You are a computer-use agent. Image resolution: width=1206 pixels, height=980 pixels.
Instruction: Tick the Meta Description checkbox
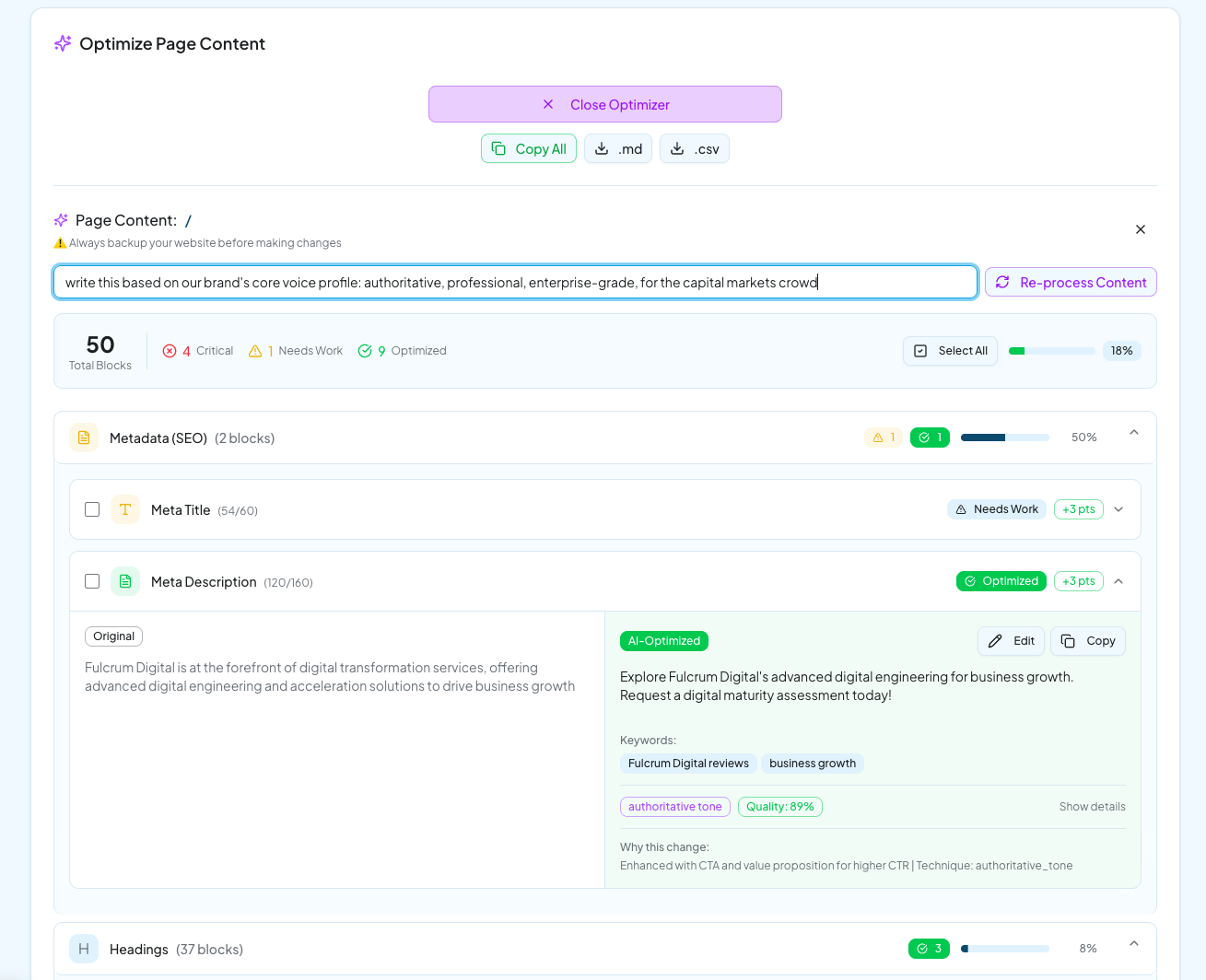pyautogui.click(x=92, y=581)
